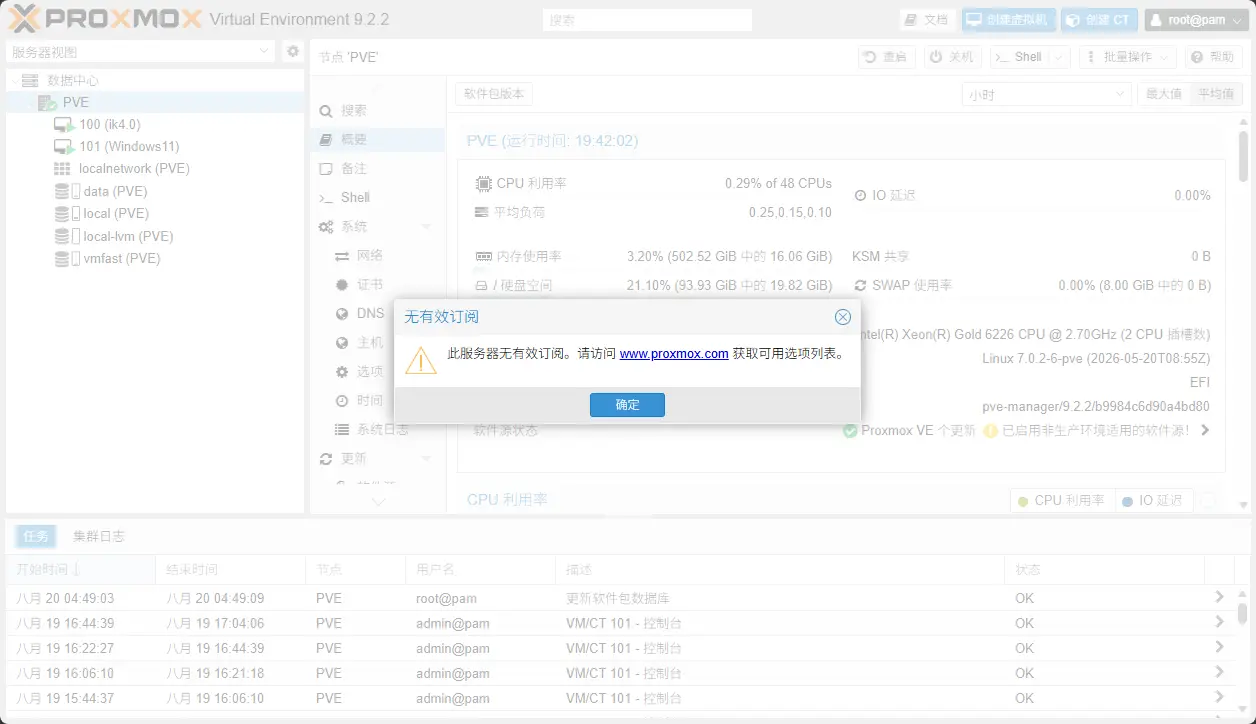Select the Maximum toggle button

(1164, 94)
